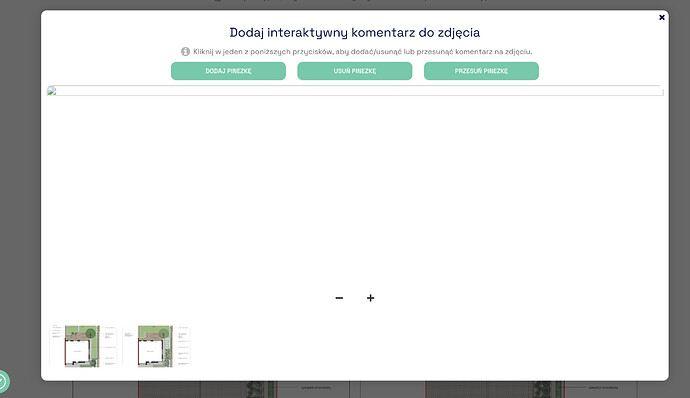This screenshot has width=690, height=398.
Task: Click the dimmed label text at bottom right
Action: 603,388
